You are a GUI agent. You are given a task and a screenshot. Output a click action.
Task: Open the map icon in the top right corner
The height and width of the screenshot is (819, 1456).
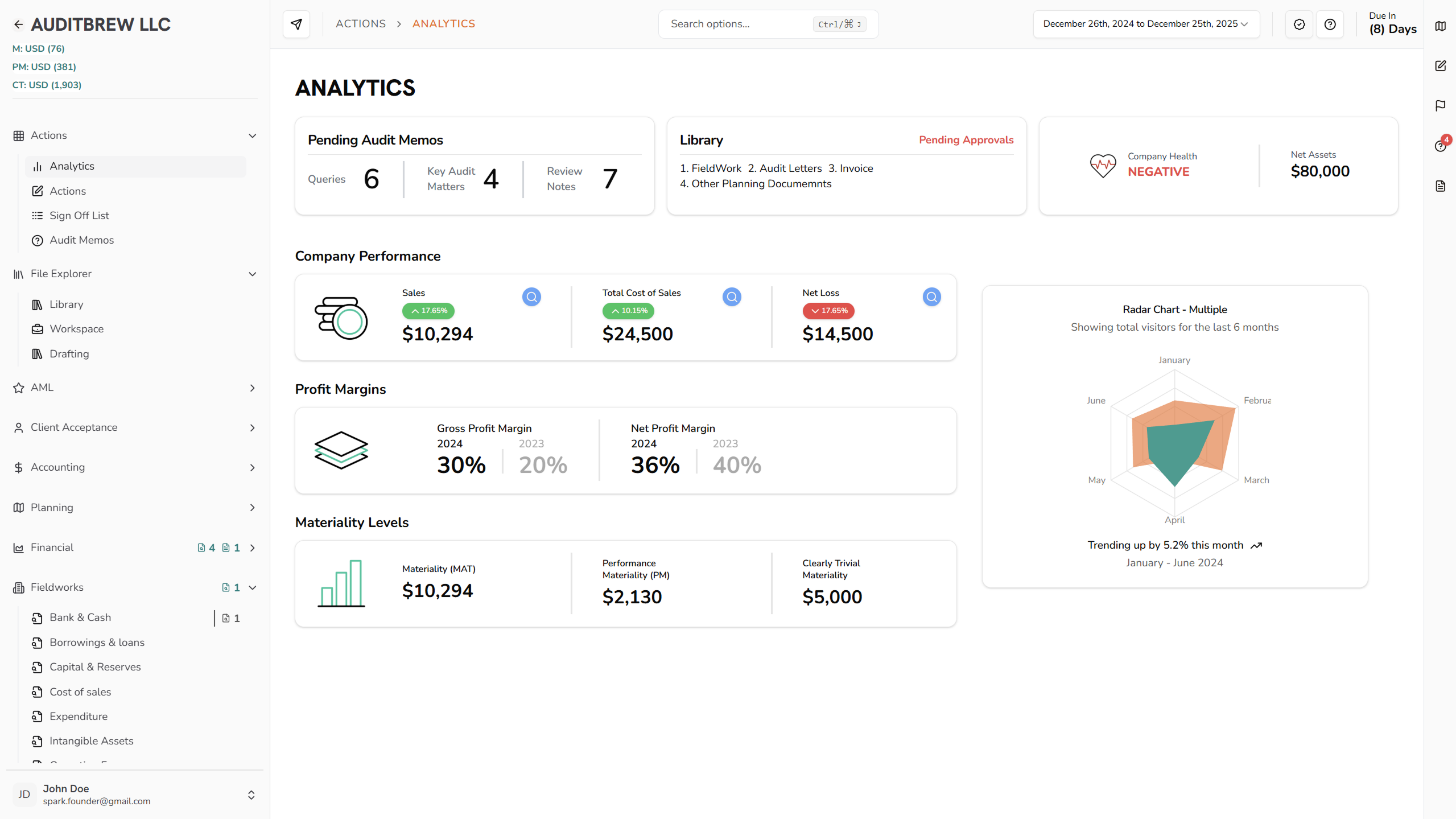pyautogui.click(x=1440, y=26)
